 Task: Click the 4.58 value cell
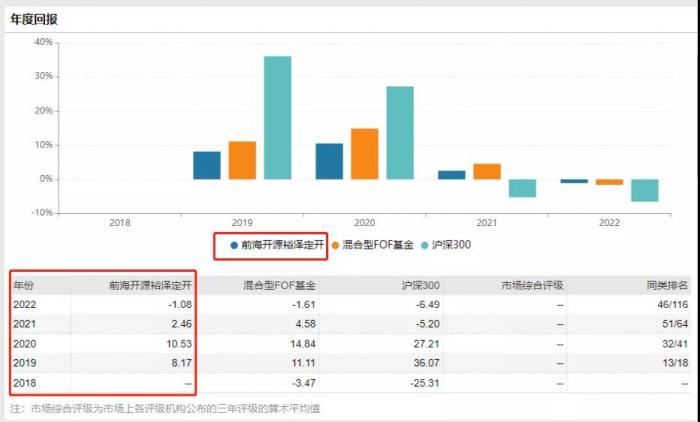pyautogui.click(x=305, y=324)
